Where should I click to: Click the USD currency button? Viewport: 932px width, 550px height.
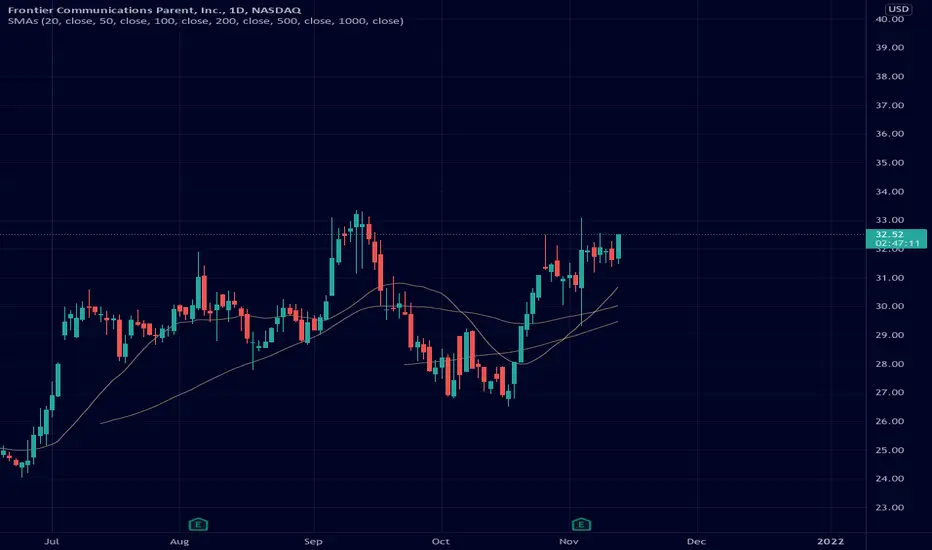(898, 9)
